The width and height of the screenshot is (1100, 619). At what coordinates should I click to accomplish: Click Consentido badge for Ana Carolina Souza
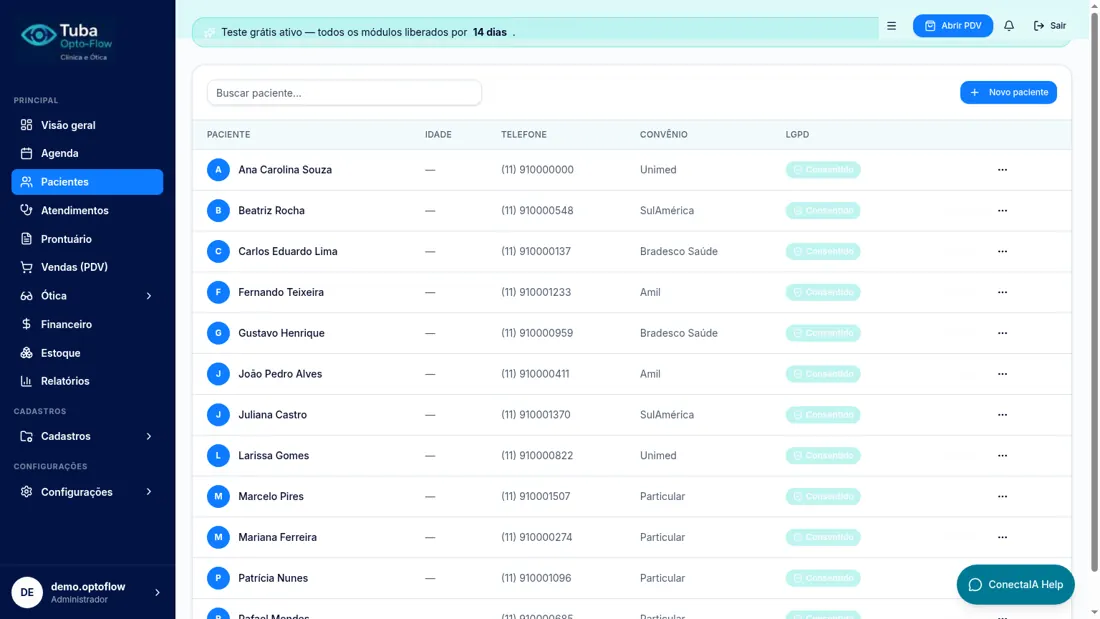823,170
